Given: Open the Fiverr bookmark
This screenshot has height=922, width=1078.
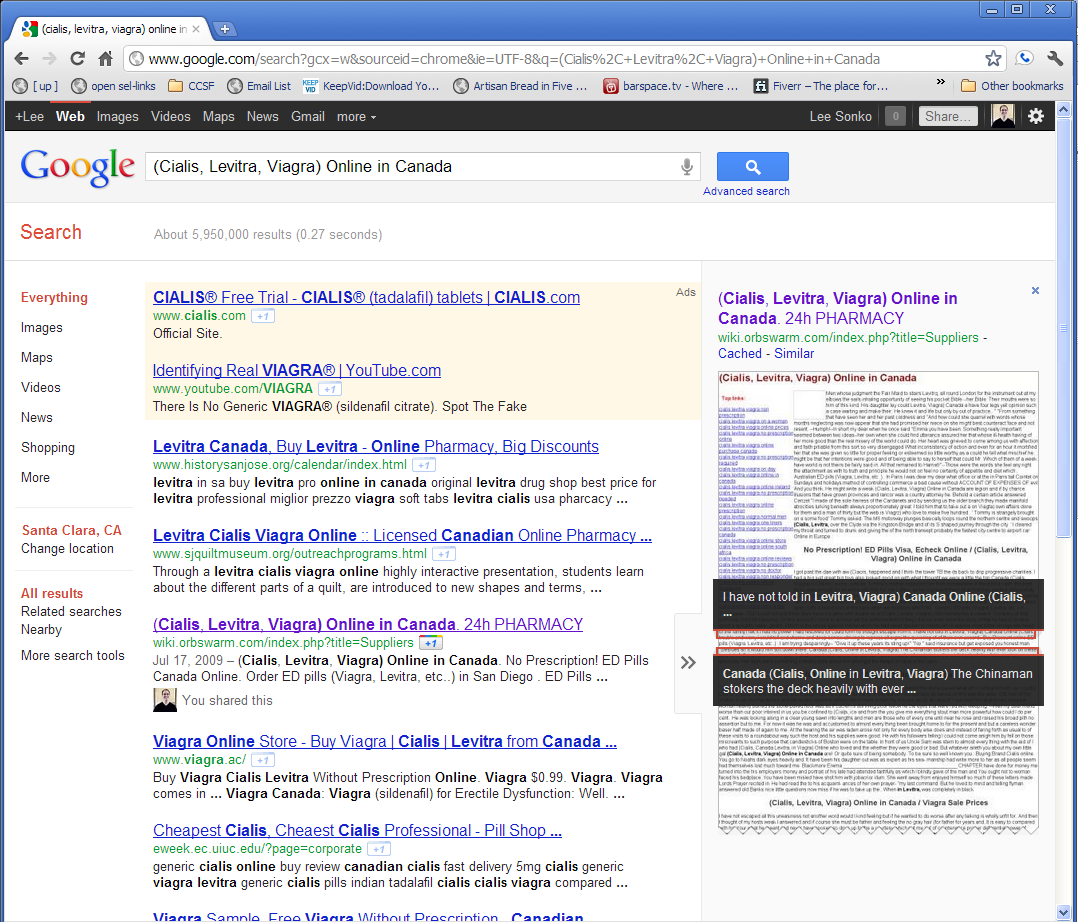Looking at the screenshot, I should pyautogui.click(x=821, y=86).
